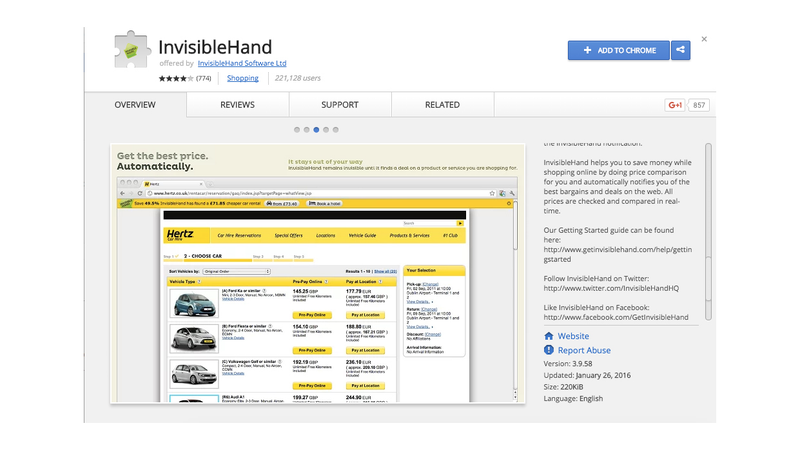Select the fourth screenshot carousel dot
This screenshot has width=800, height=450.
(x=326, y=130)
